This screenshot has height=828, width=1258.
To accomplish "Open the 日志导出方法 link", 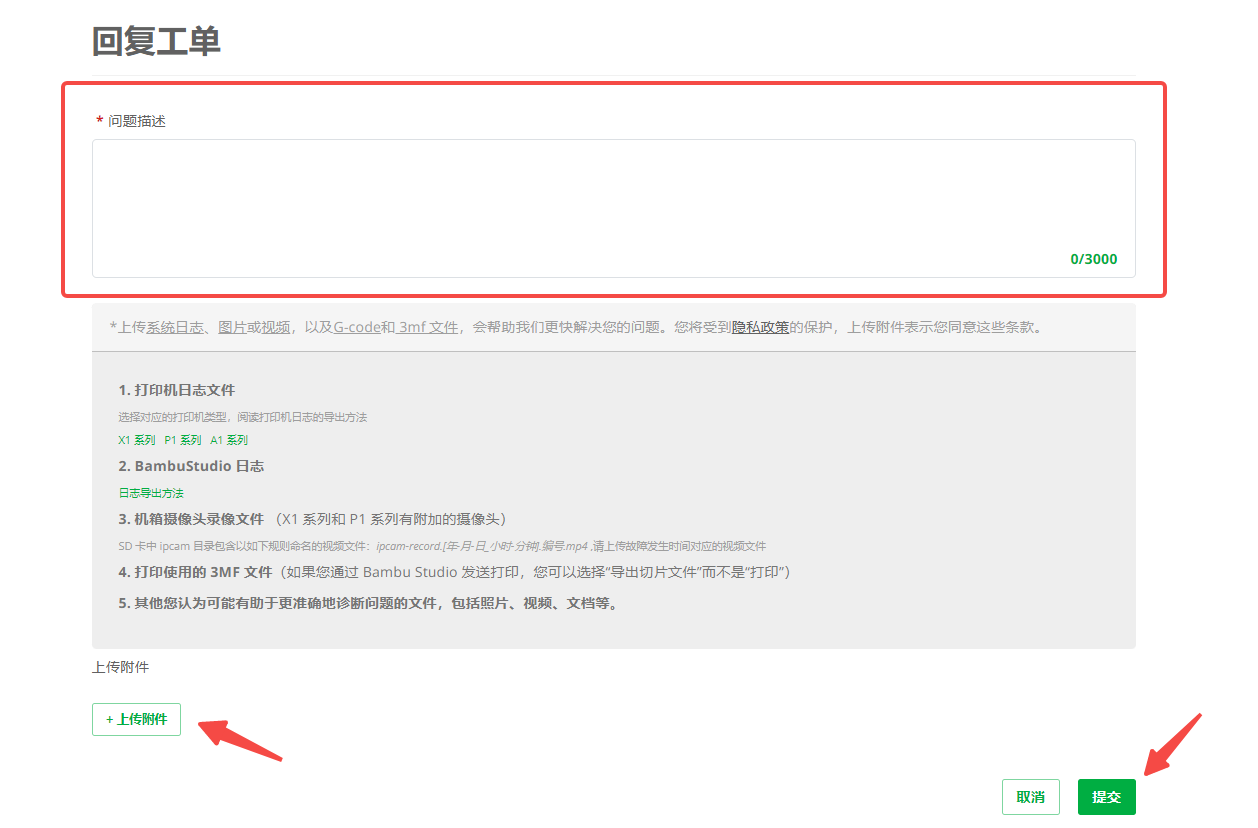I will 151,493.
